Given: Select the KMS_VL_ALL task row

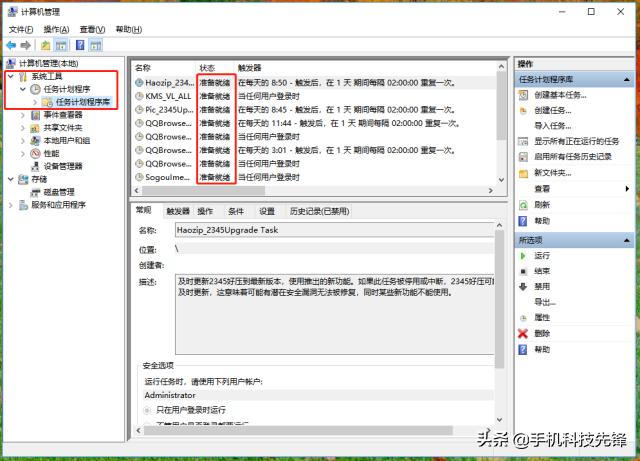Looking at the screenshot, I should pyautogui.click(x=314, y=96).
